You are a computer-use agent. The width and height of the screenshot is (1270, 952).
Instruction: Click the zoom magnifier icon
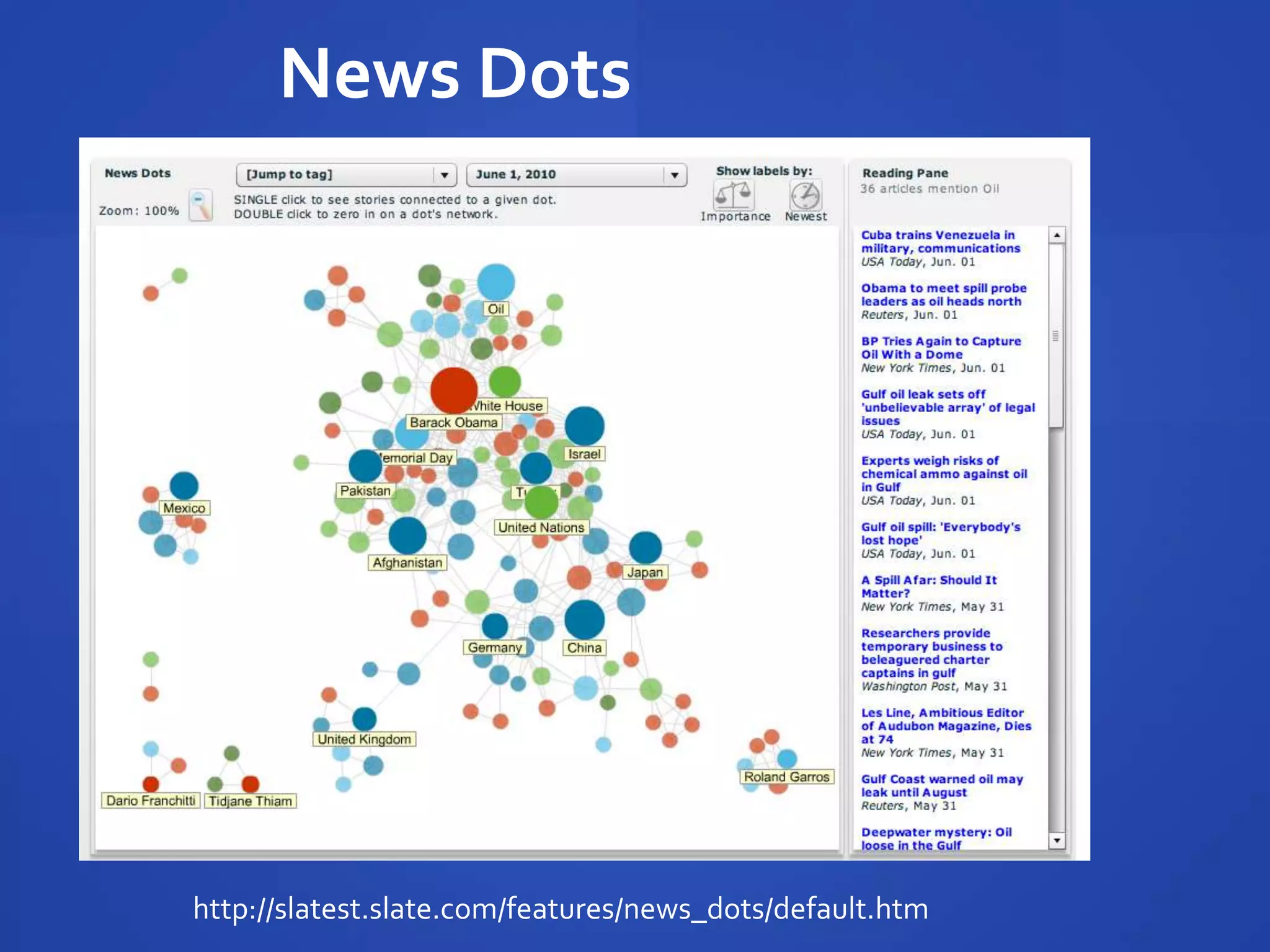(x=200, y=206)
